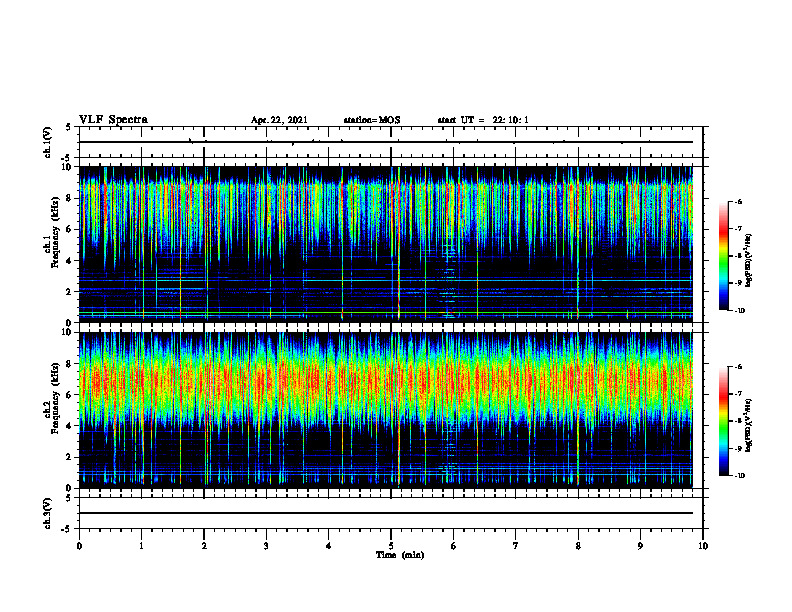Click time axis tick label "8"
Screen dimensions: 792x612
click(x=578, y=546)
